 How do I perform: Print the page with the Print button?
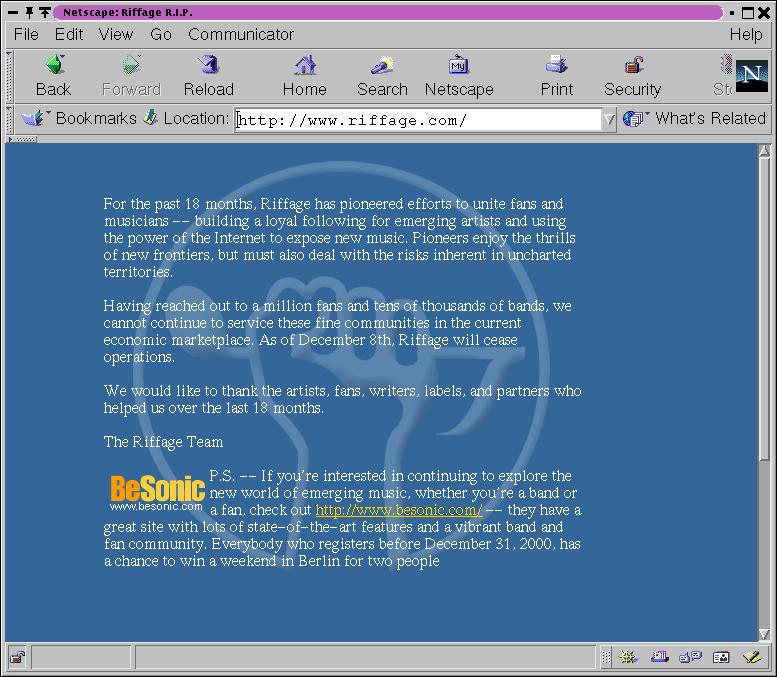[x=556, y=76]
